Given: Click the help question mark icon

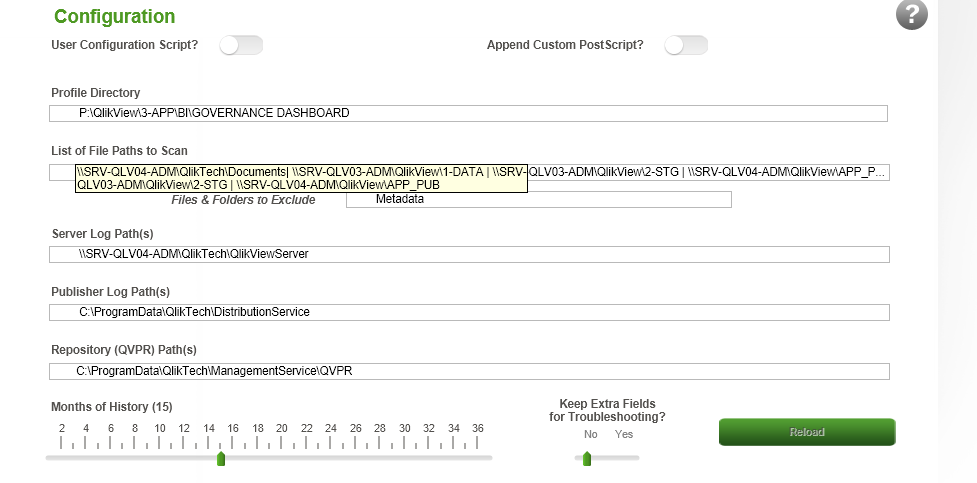Looking at the screenshot, I should coord(911,14).
